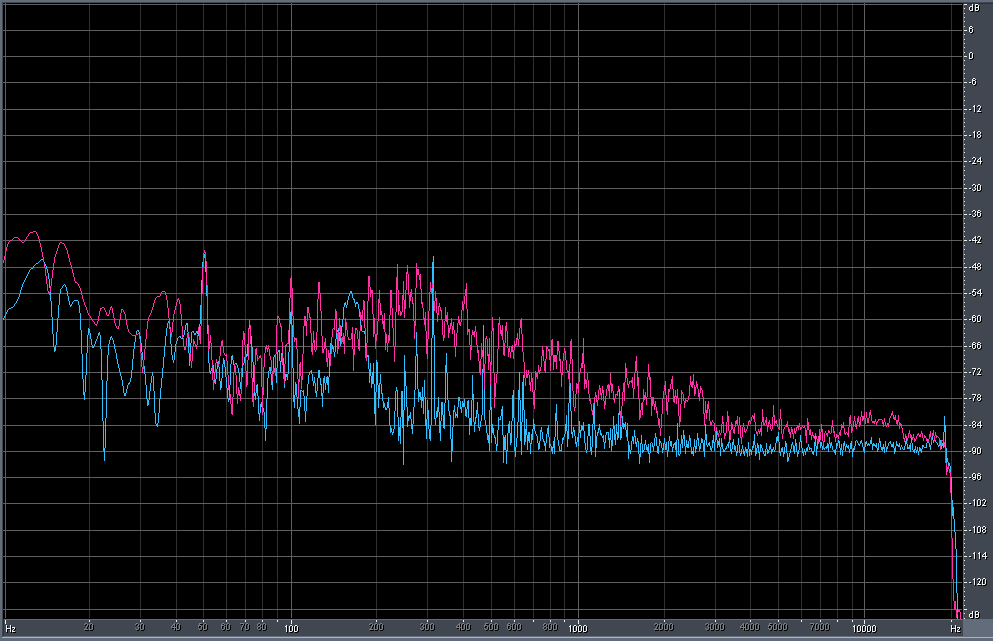Click the Hz unit label at bottom right
The image size is (993, 641).
pos(955,629)
